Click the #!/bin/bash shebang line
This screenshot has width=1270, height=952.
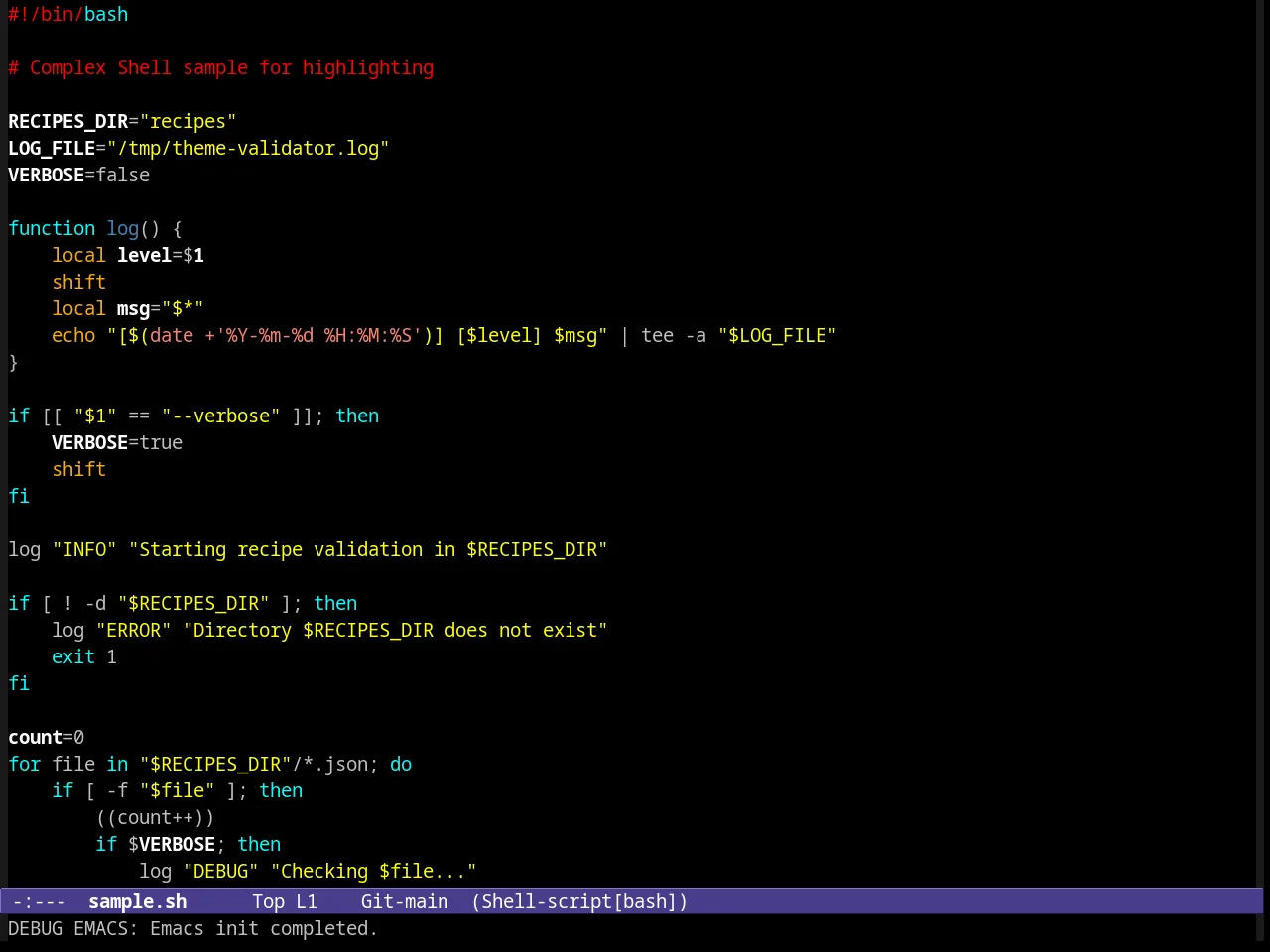tap(68, 14)
